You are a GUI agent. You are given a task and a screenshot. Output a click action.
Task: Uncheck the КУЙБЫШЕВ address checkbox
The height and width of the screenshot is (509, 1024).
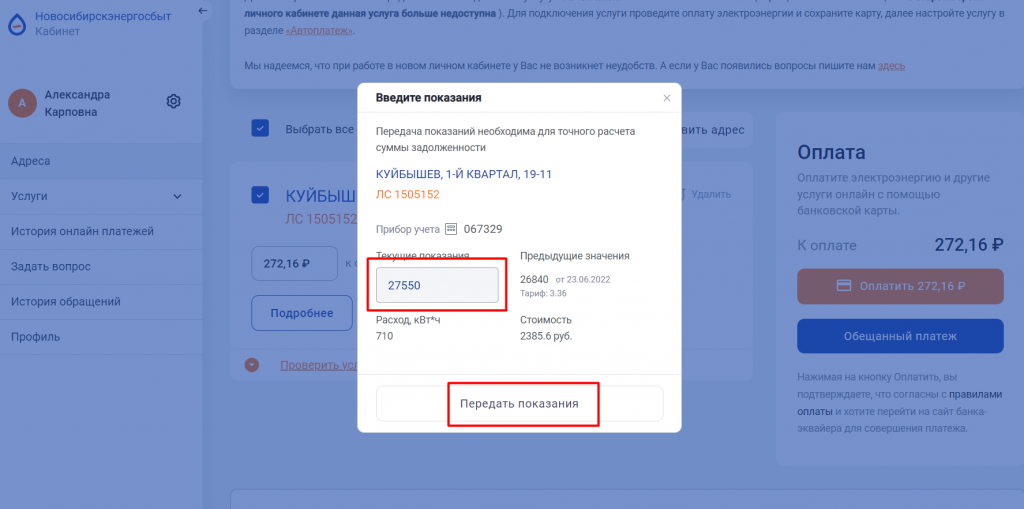tap(260, 195)
